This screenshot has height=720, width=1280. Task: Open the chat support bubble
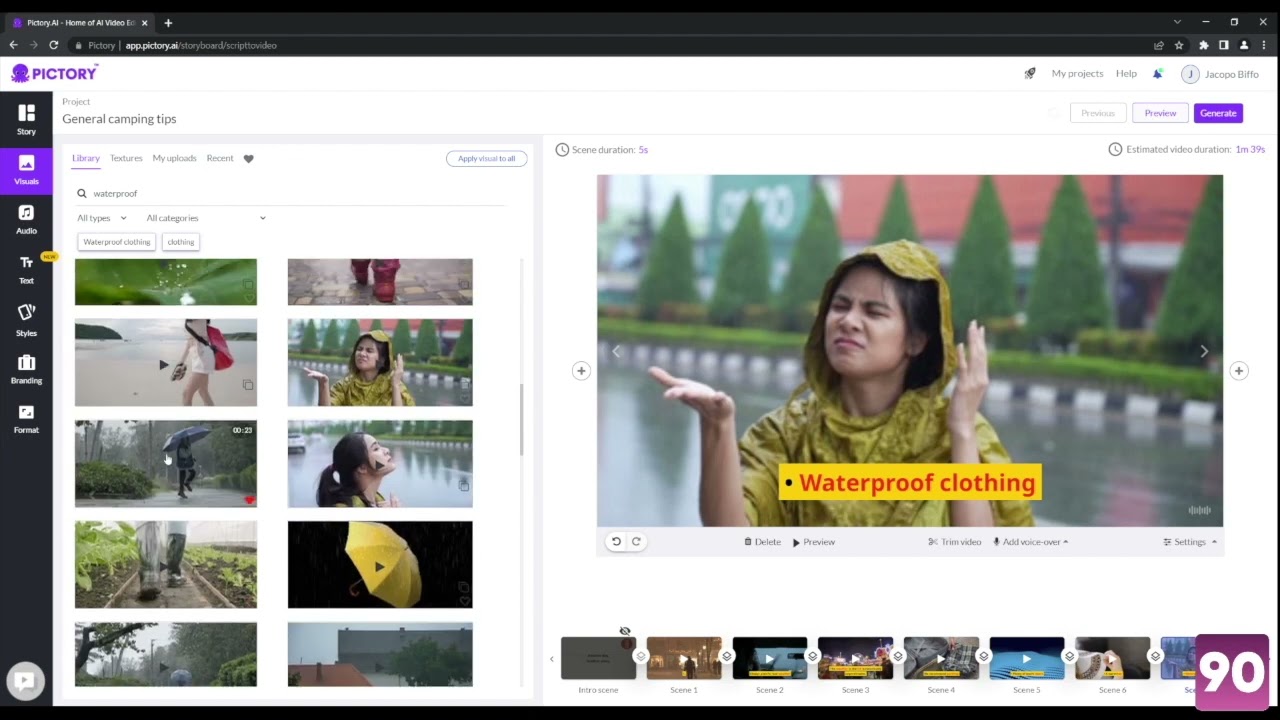tap(25, 681)
